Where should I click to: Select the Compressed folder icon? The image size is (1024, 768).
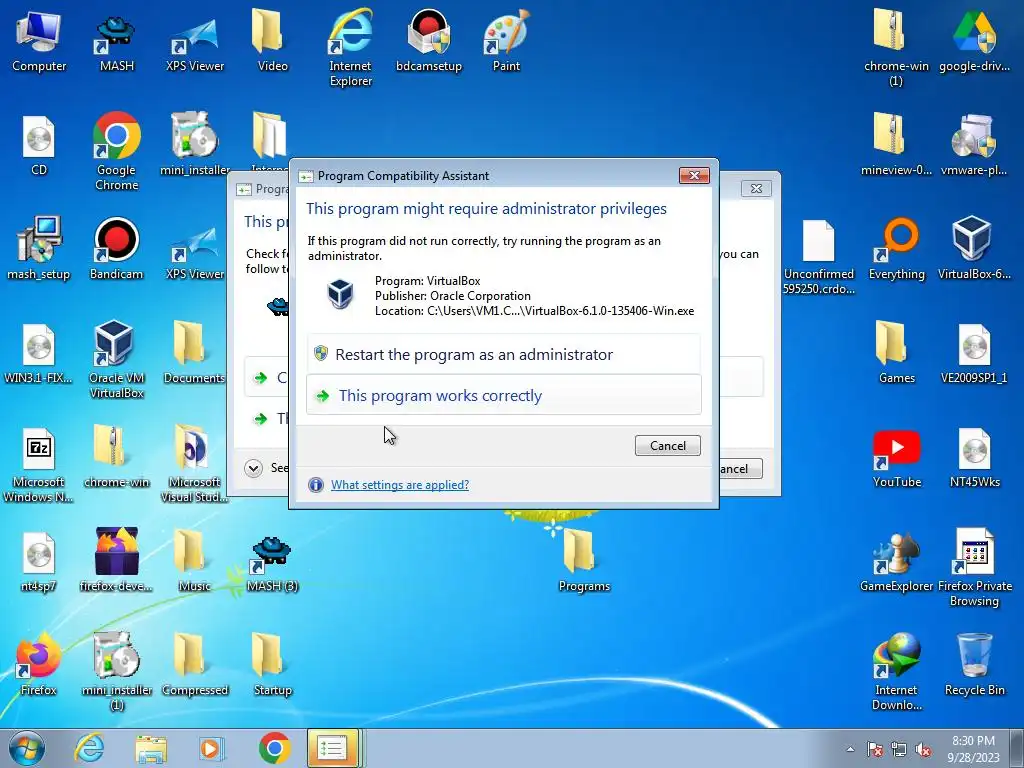[193, 664]
